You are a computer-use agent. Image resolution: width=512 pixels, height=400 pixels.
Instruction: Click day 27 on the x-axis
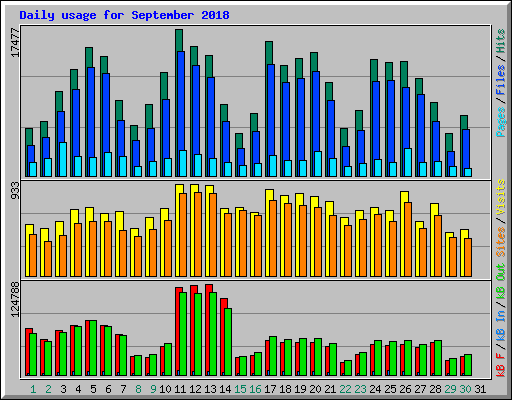click(x=420, y=389)
